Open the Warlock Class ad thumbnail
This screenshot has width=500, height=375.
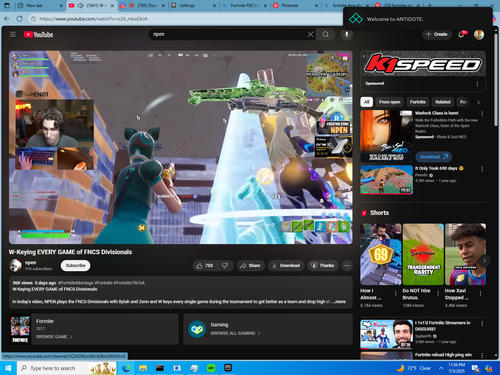tap(386, 136)
